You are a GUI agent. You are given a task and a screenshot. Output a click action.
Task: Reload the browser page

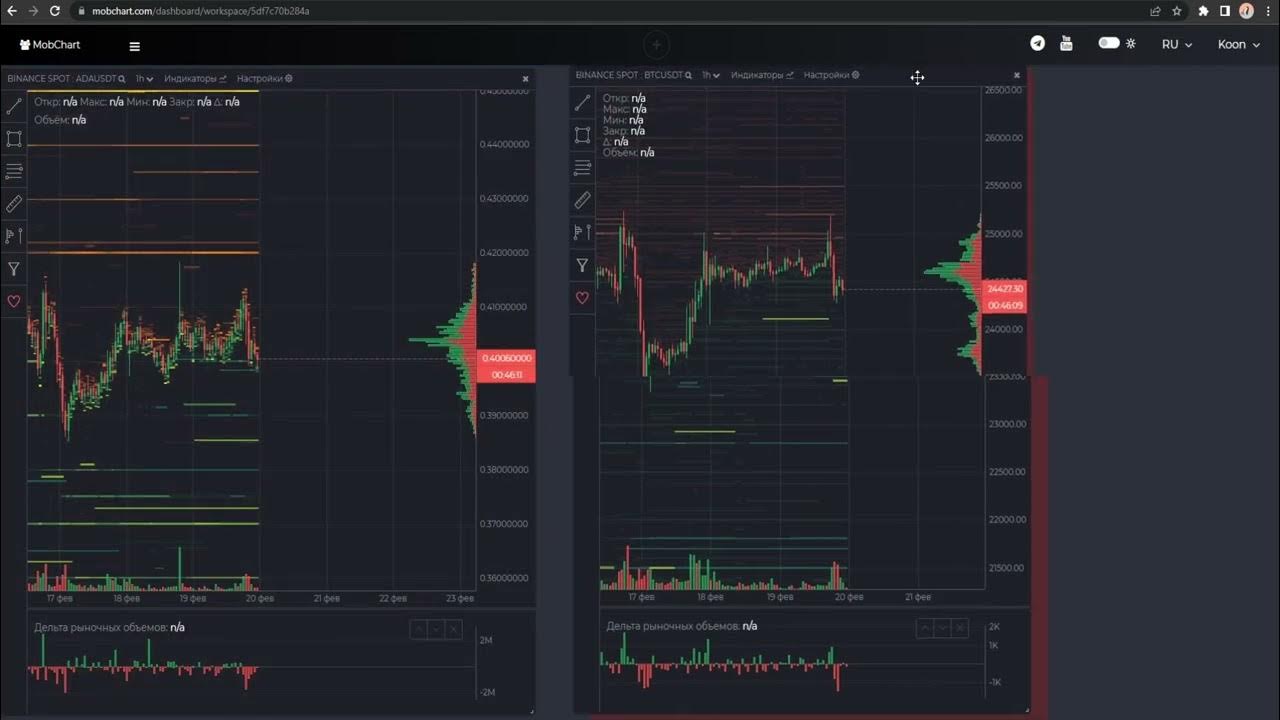[54, 11]
